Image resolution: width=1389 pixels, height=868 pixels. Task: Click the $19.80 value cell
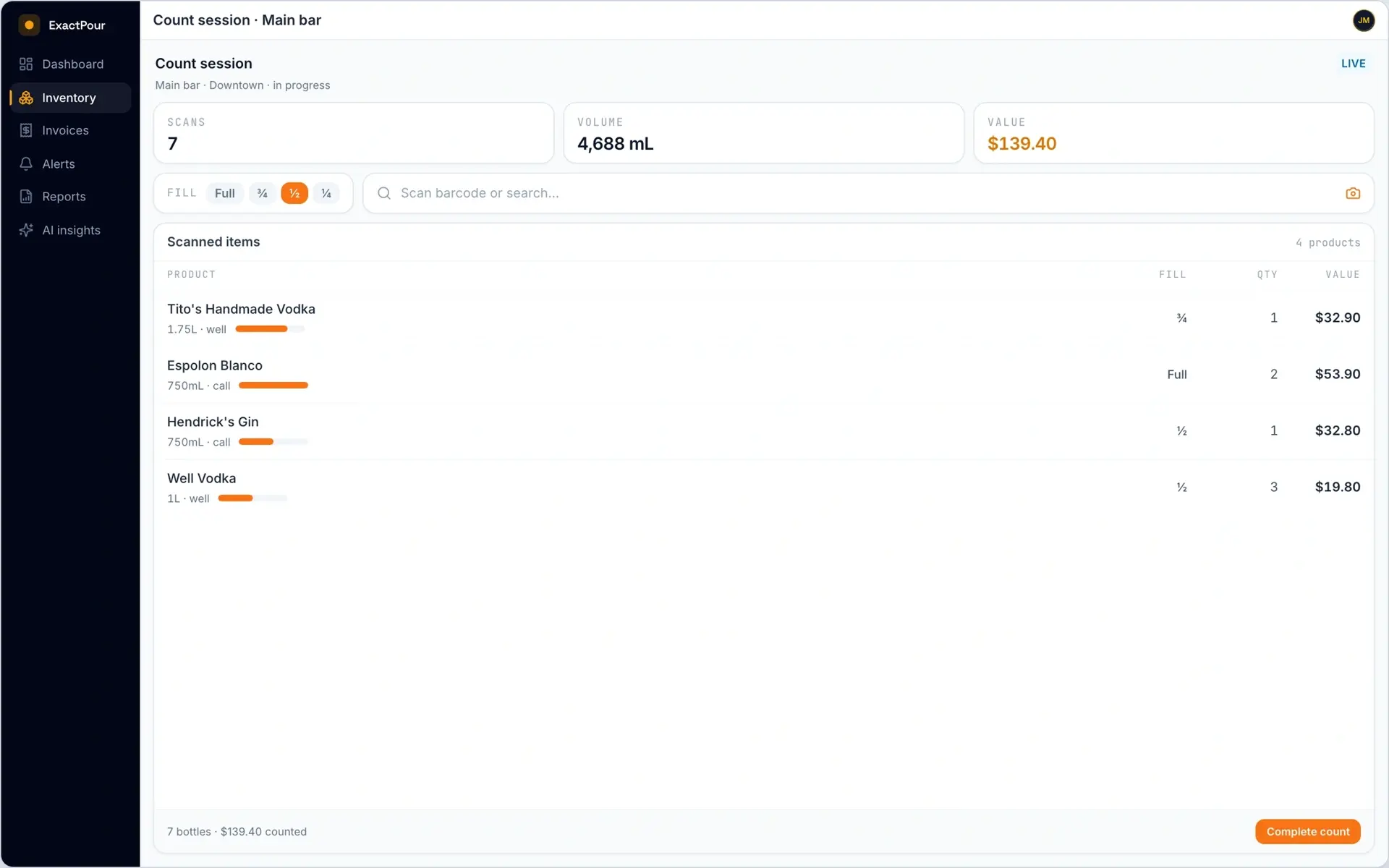(x=1337, y=487)
